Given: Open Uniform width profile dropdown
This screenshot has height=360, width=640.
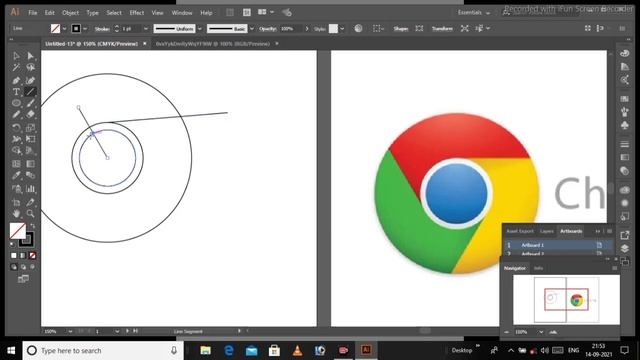Looking at the screenshot, I should click(x=200, y=29).
